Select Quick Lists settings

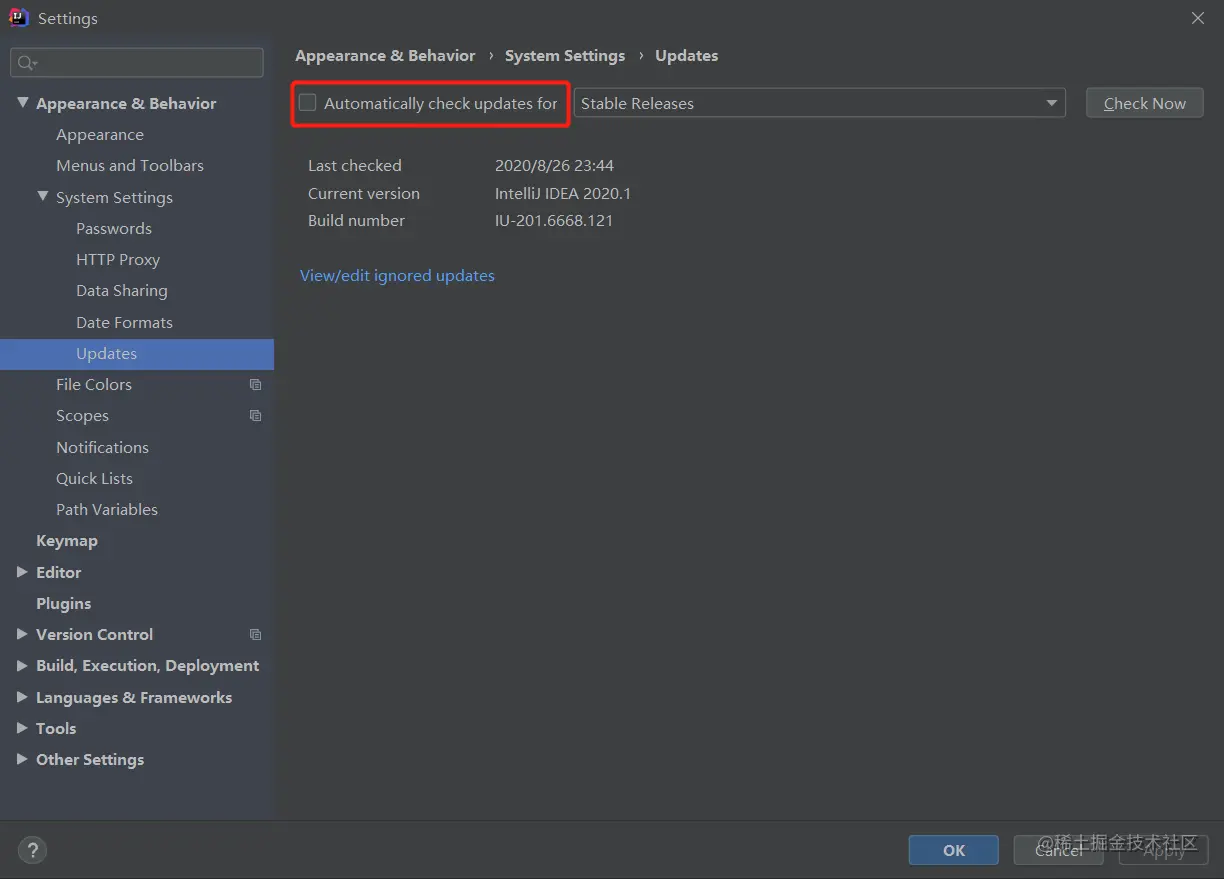94,479
